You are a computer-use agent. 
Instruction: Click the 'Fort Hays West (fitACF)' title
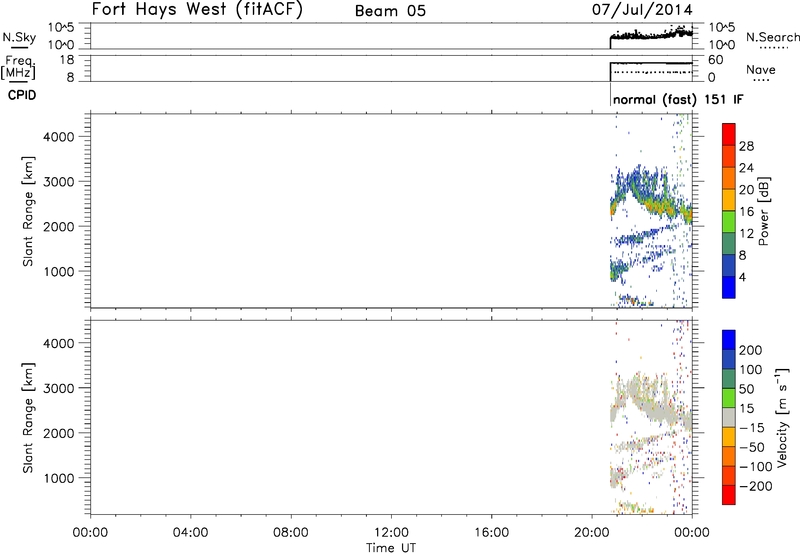point(197,10)
